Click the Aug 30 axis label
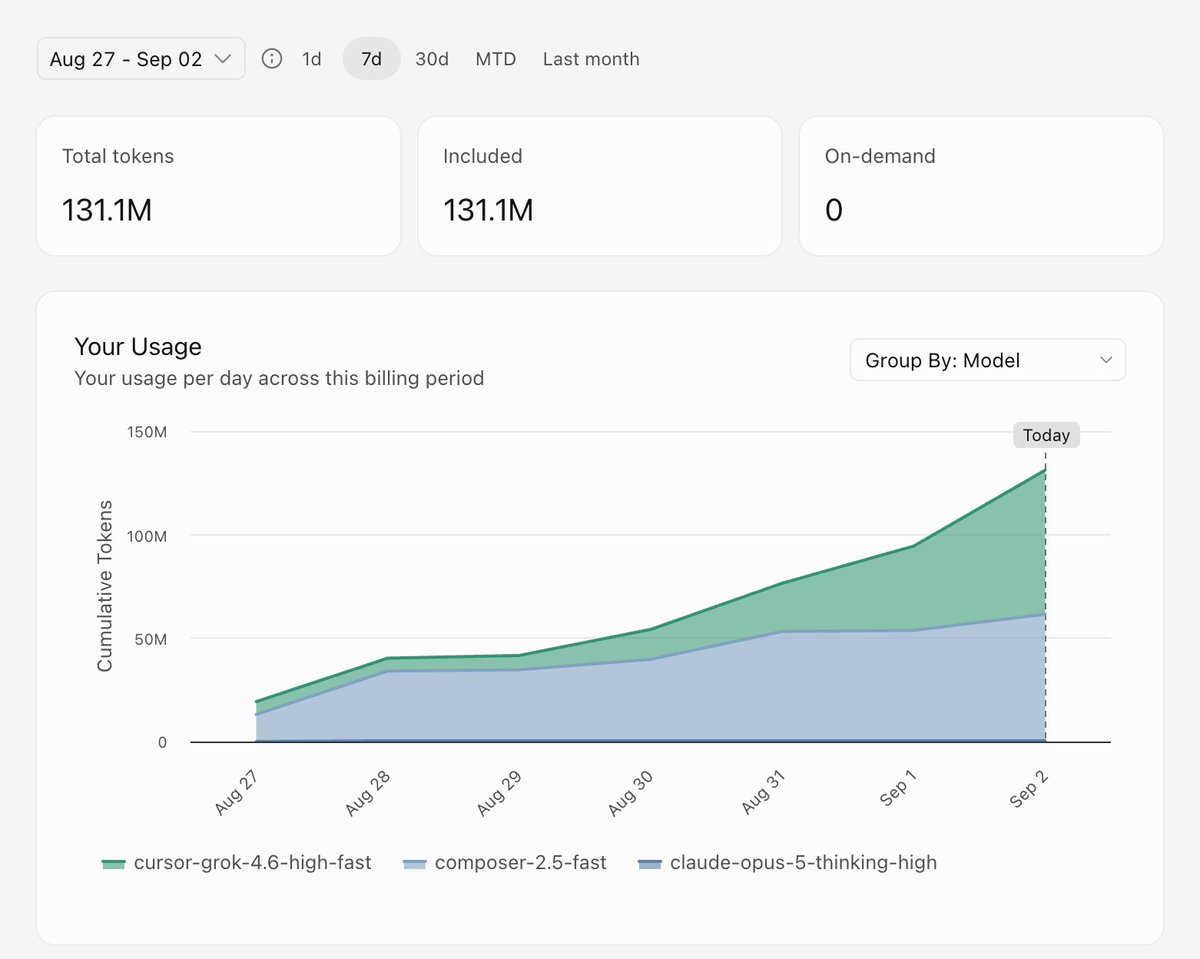1200x959 pixels. 630,793
